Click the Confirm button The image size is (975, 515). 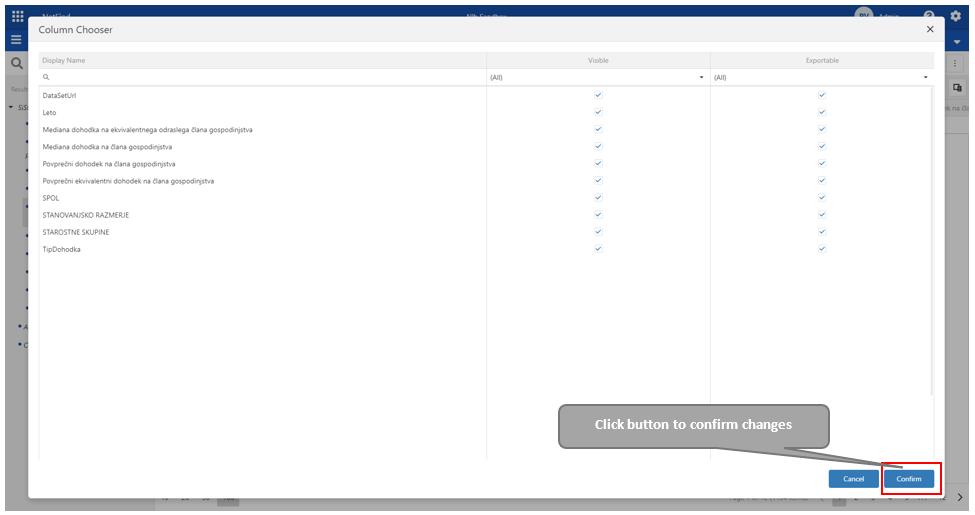pos(909,479)
